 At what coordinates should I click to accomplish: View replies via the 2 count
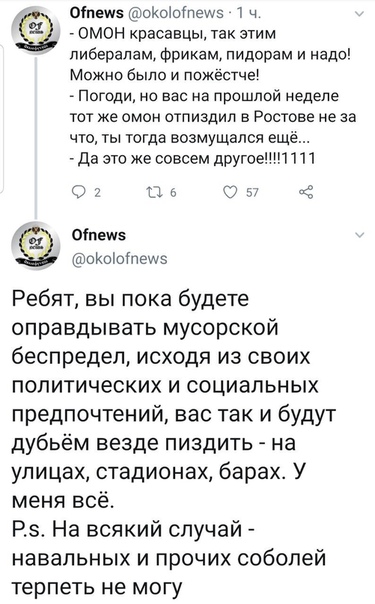(97, 193)
